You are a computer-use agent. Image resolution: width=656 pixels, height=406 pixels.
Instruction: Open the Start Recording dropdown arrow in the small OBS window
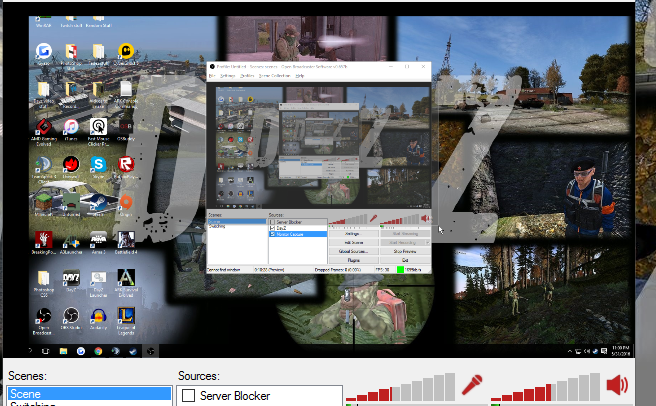(428, 242)
